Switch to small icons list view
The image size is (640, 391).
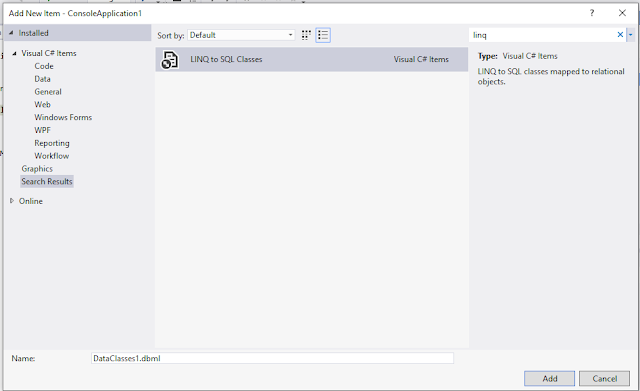coord(323,35)
